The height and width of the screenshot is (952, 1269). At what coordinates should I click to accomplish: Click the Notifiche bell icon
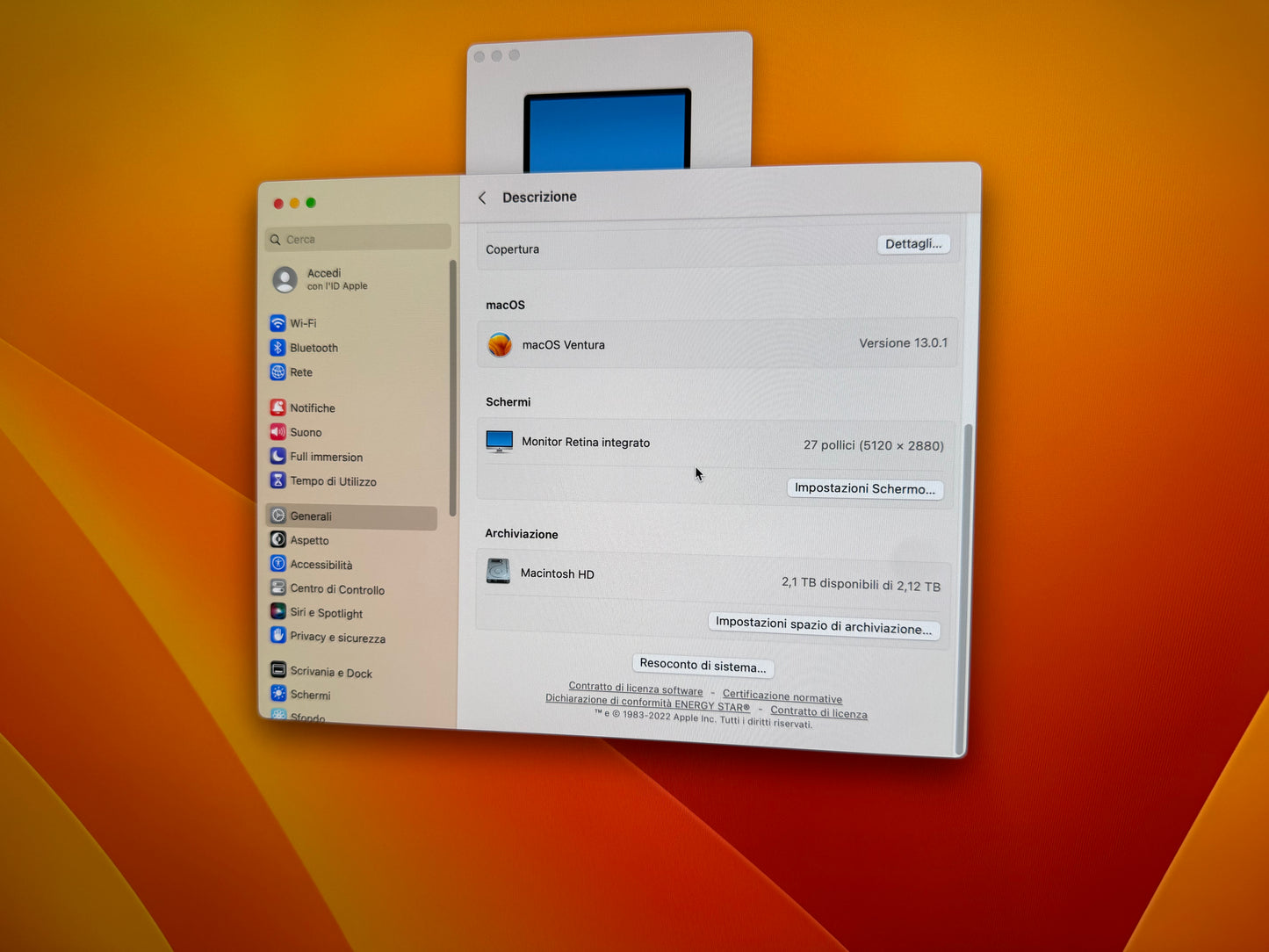tap(278, 407)
